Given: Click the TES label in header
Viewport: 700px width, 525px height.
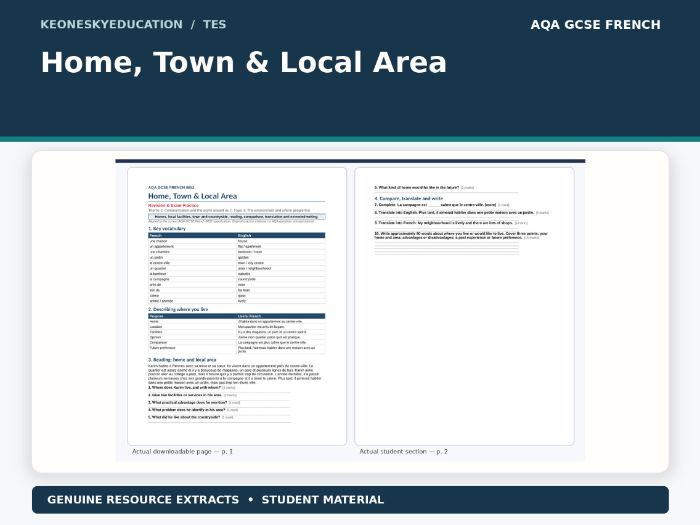Looking at the screenshot, I should [214, 24].
